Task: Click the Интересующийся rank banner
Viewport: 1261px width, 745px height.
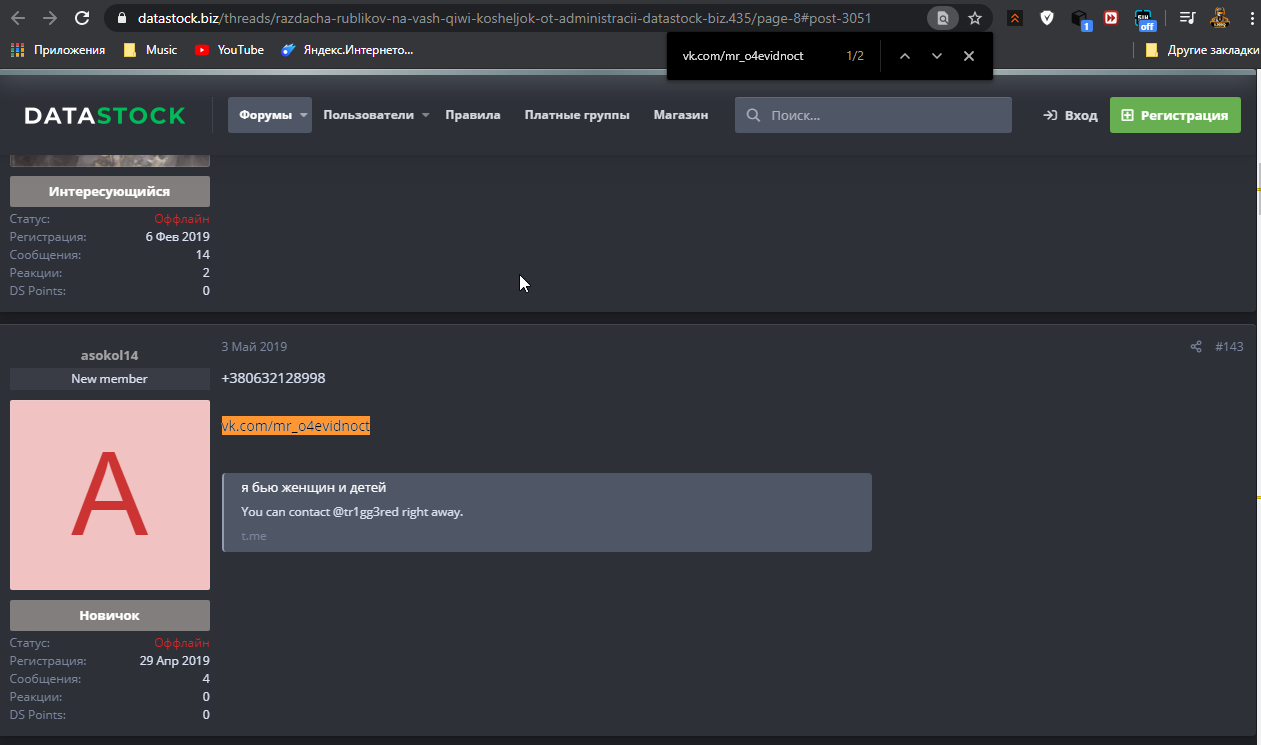Action: [110, 191]
